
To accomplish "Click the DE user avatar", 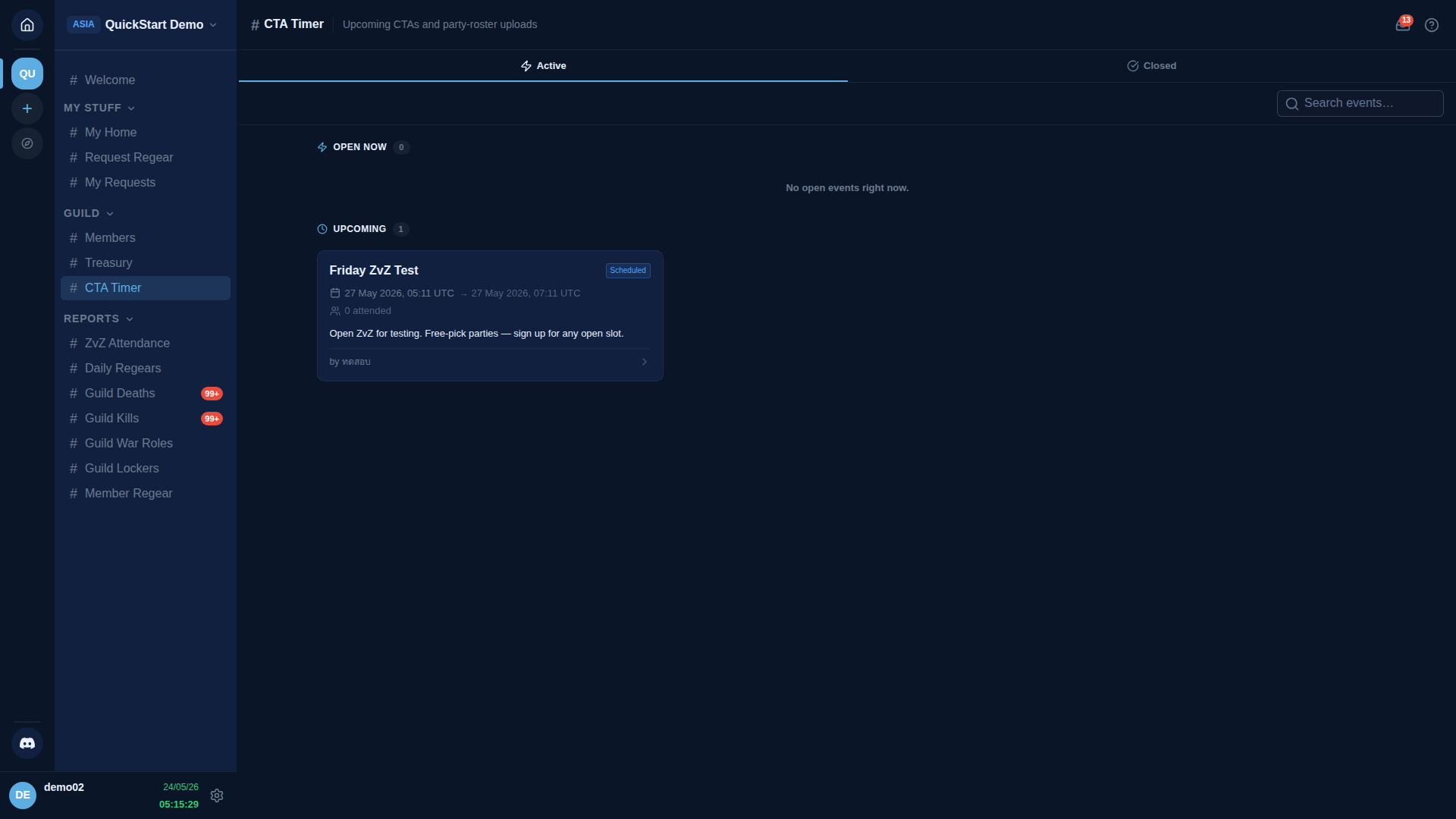I will click(x=23, y=795).
